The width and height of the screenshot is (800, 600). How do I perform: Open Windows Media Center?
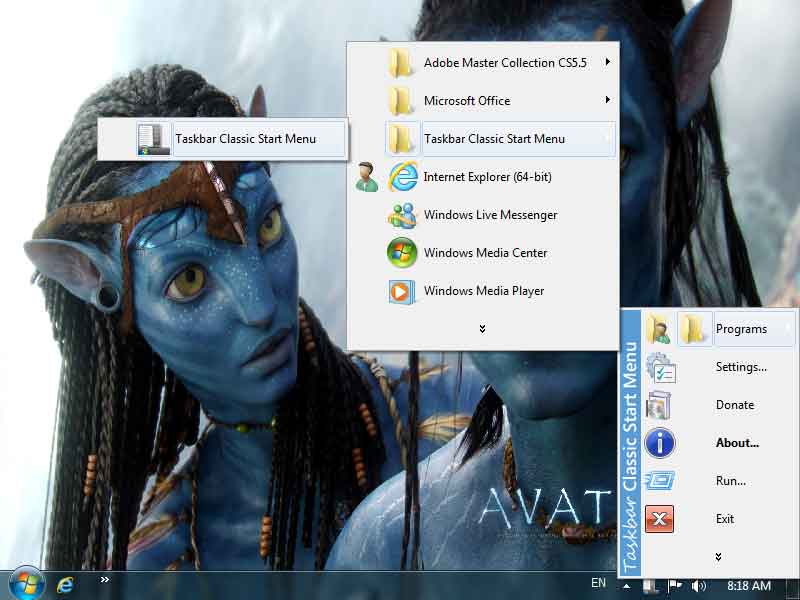click(483, 253)
